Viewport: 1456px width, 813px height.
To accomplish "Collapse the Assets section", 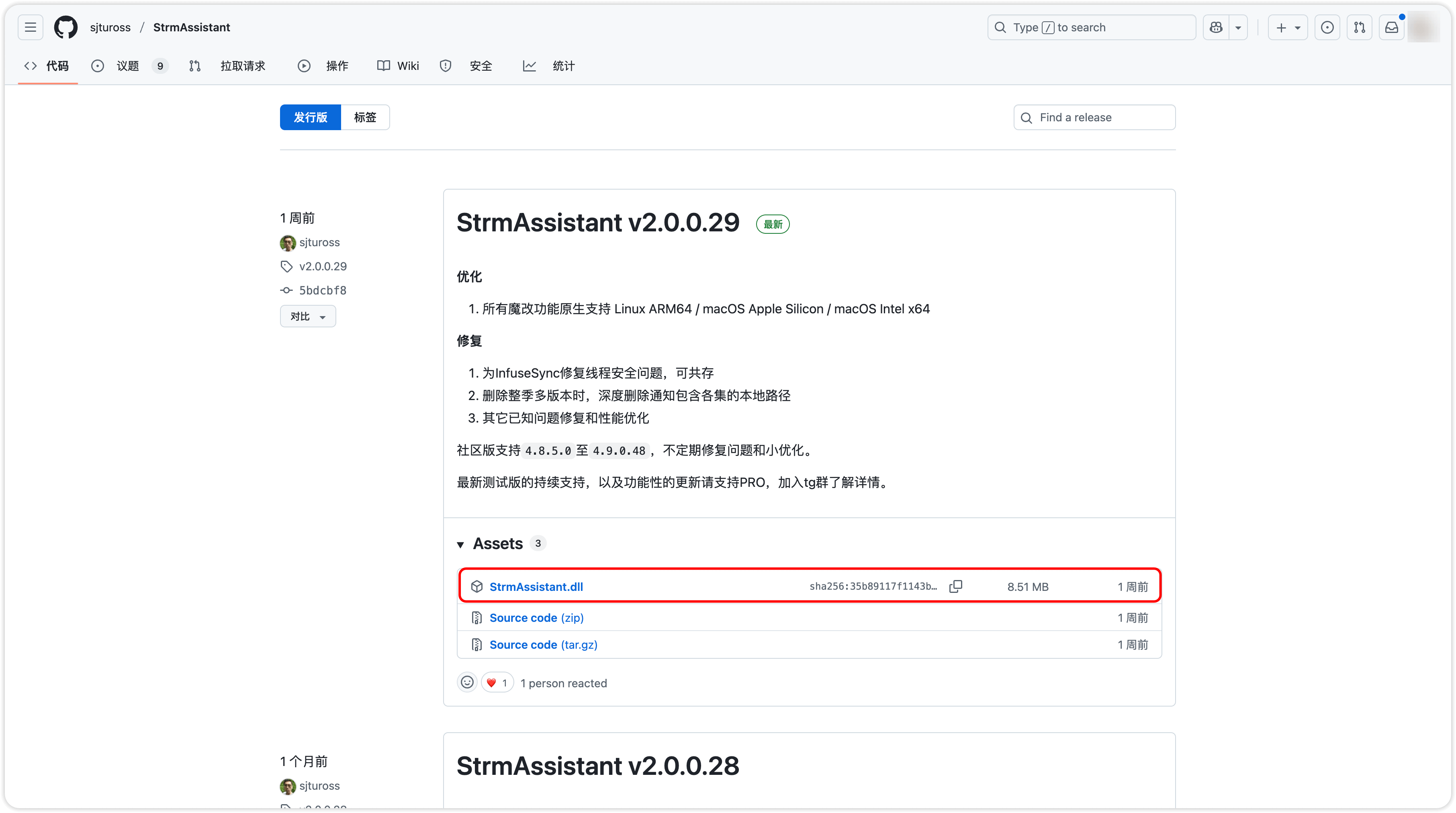I will [460, 544].
